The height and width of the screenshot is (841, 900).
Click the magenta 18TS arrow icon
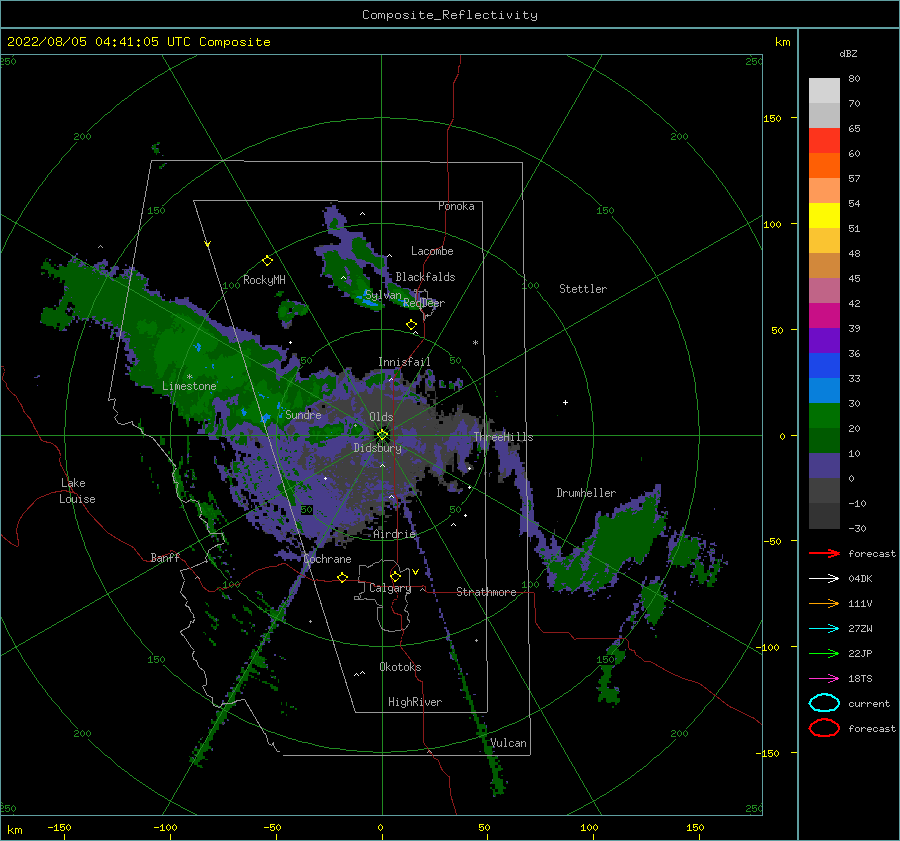[x=824, y=679]
